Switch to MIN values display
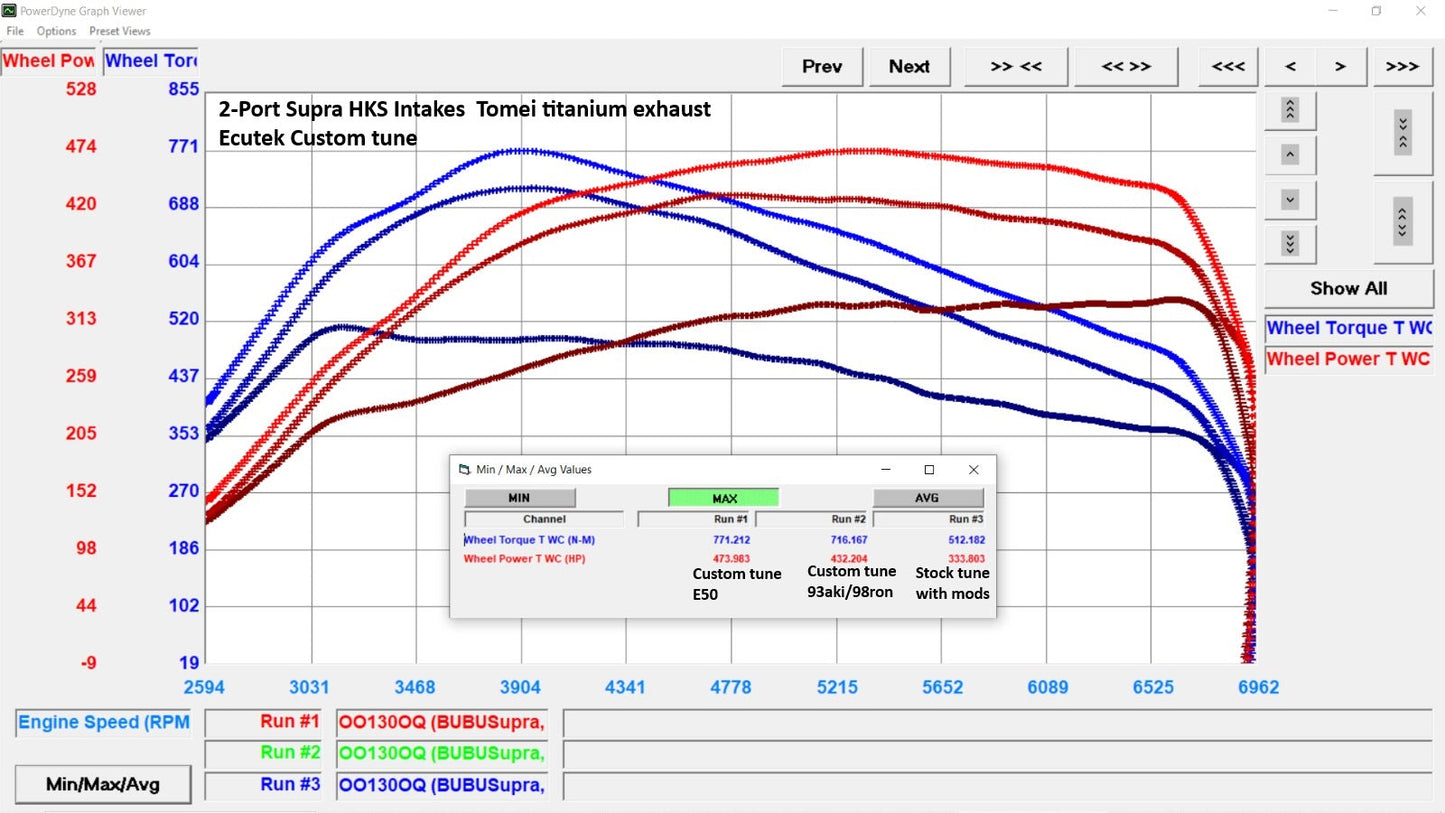The image size is (1445, 813). click(x=520, y=498)
